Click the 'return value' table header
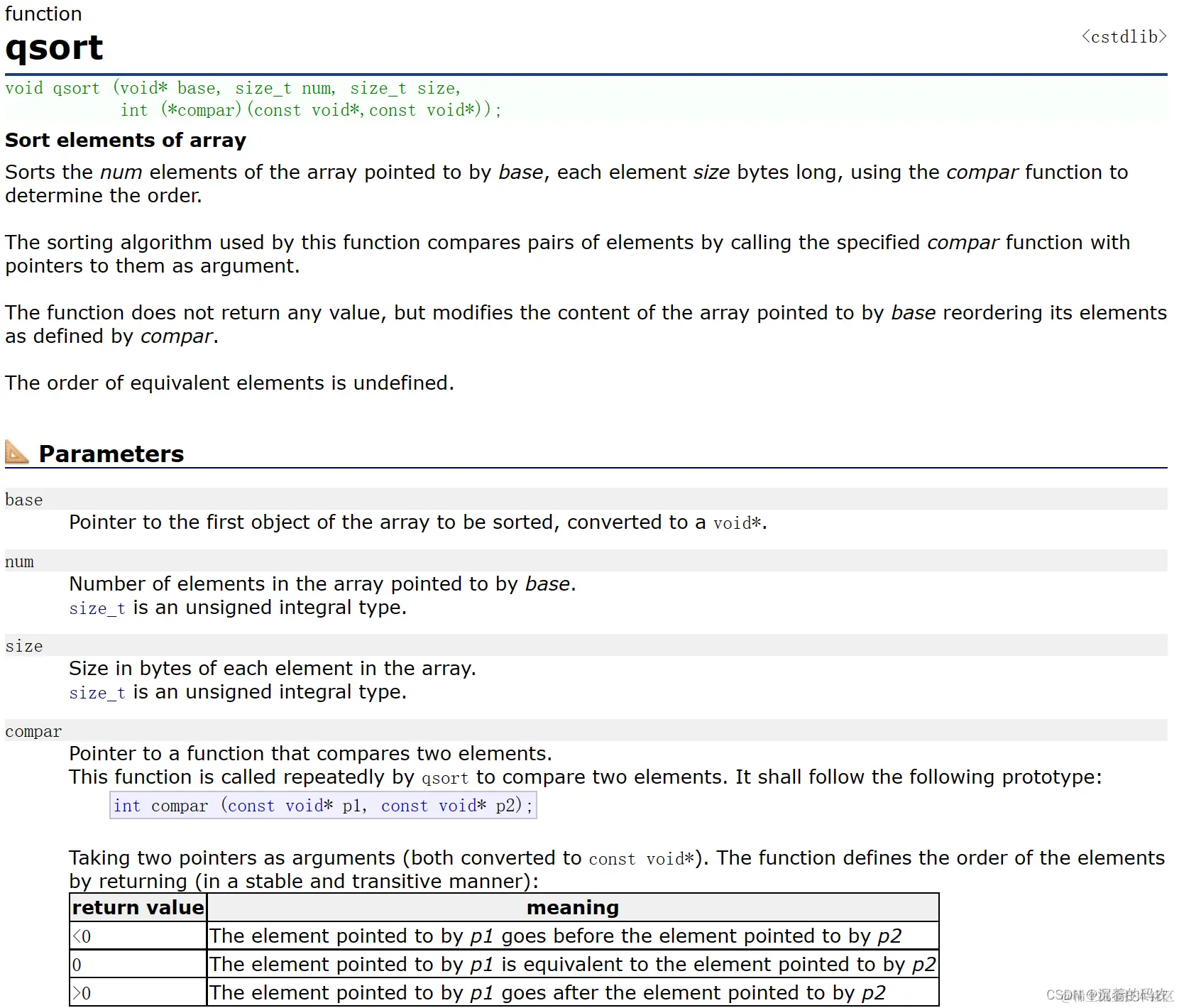 click(x=138, y=907)
